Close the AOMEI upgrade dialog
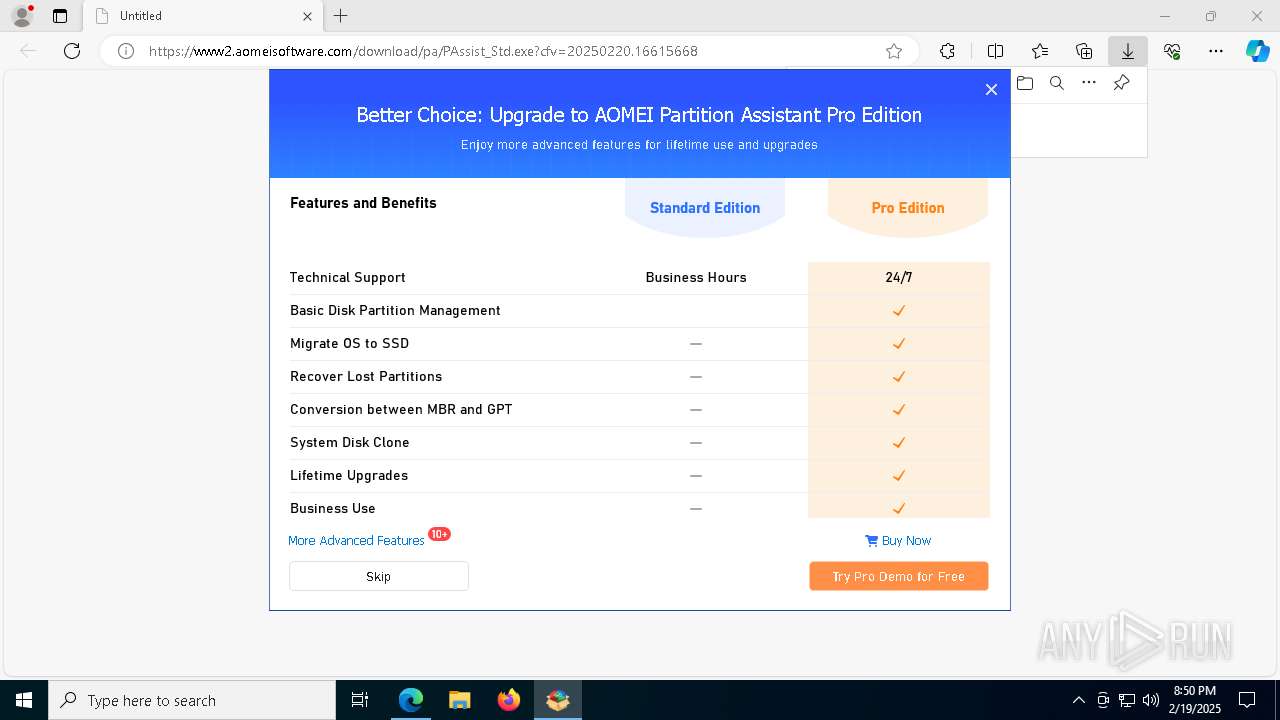This screenshot has width=1280, height=720. pos(991,90)
